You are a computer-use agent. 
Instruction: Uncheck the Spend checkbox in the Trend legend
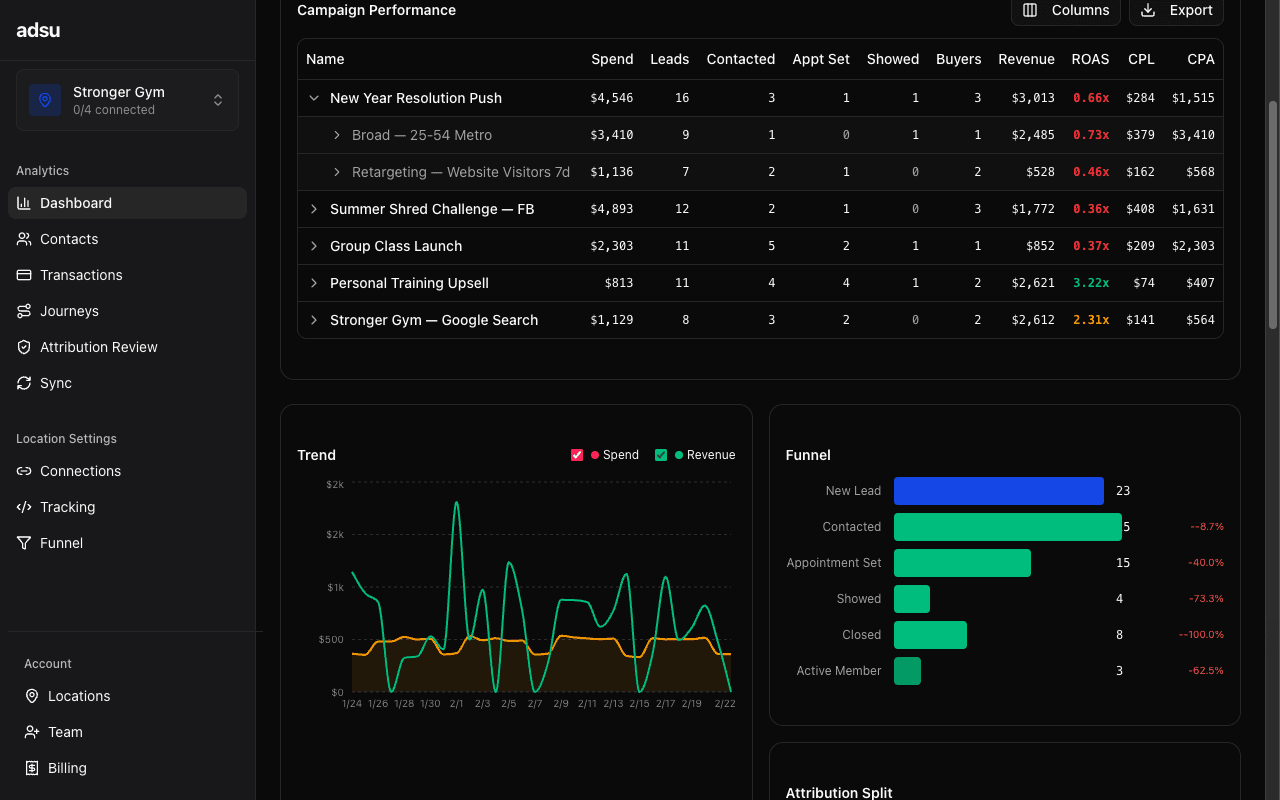pyautogui.click(x=577, y=454)
